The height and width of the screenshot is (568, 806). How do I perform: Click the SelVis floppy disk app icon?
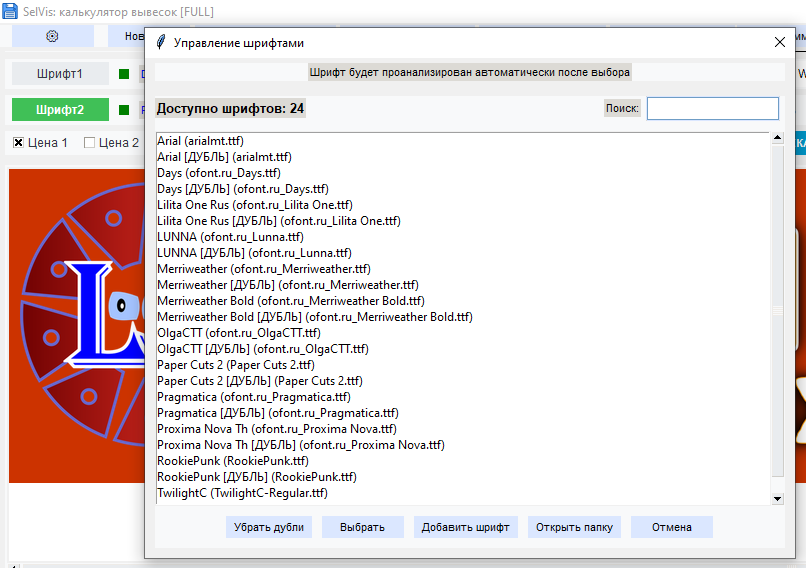(10, 11)
